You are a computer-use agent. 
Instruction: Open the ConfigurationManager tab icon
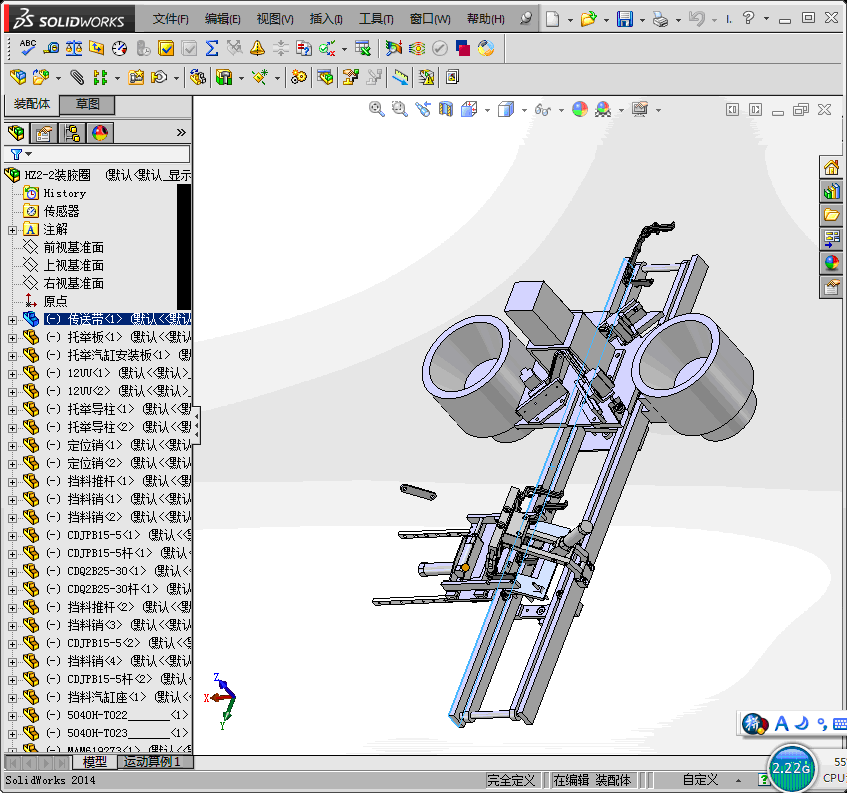tap(72, 132)
